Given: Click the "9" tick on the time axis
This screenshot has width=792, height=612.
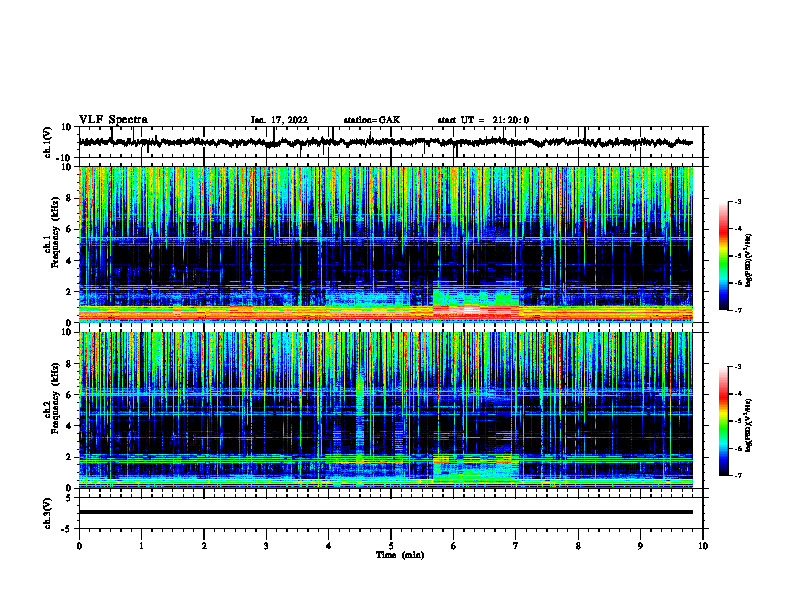Looking at the screenshot, I should point(640,546).
